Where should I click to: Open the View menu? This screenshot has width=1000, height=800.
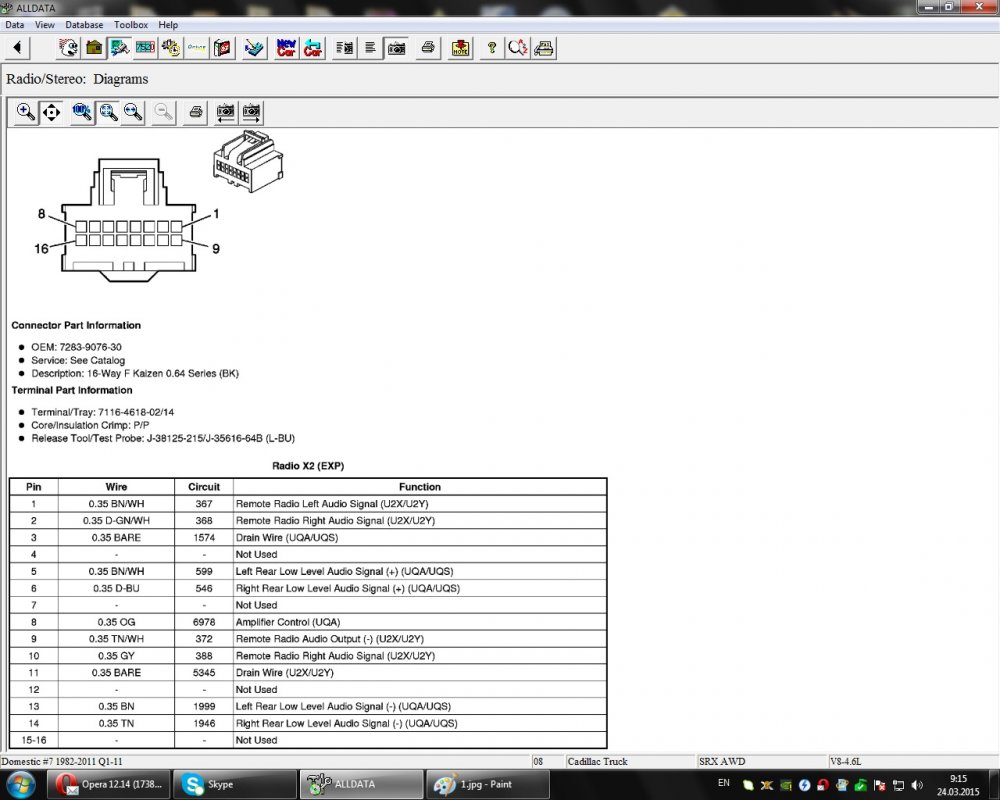pos(45,25)
